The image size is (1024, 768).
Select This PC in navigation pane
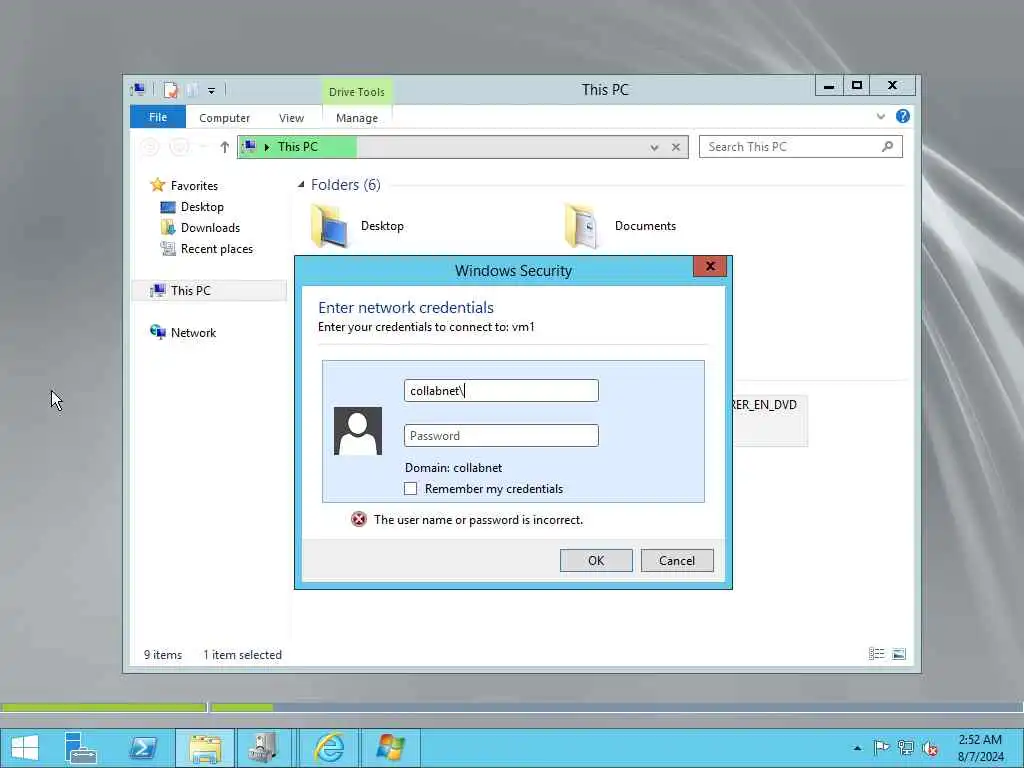[209, 291]
